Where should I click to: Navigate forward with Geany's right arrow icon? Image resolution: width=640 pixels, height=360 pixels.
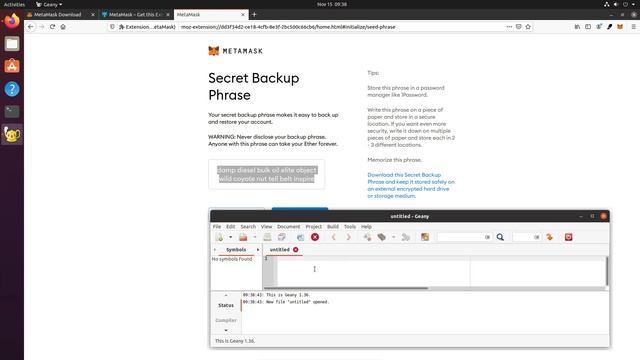[x=348, y=237]
